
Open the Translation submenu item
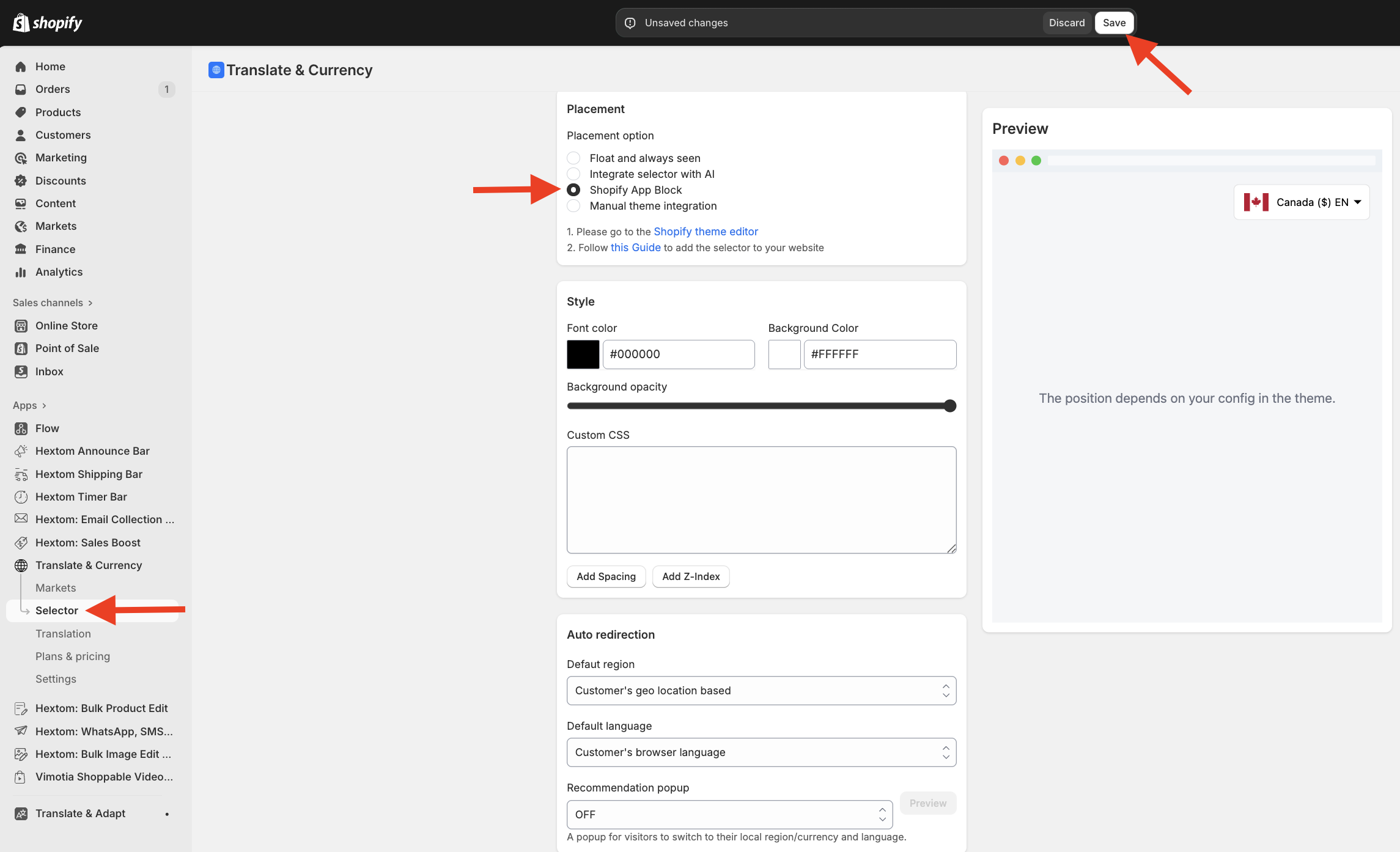point(63,634)
